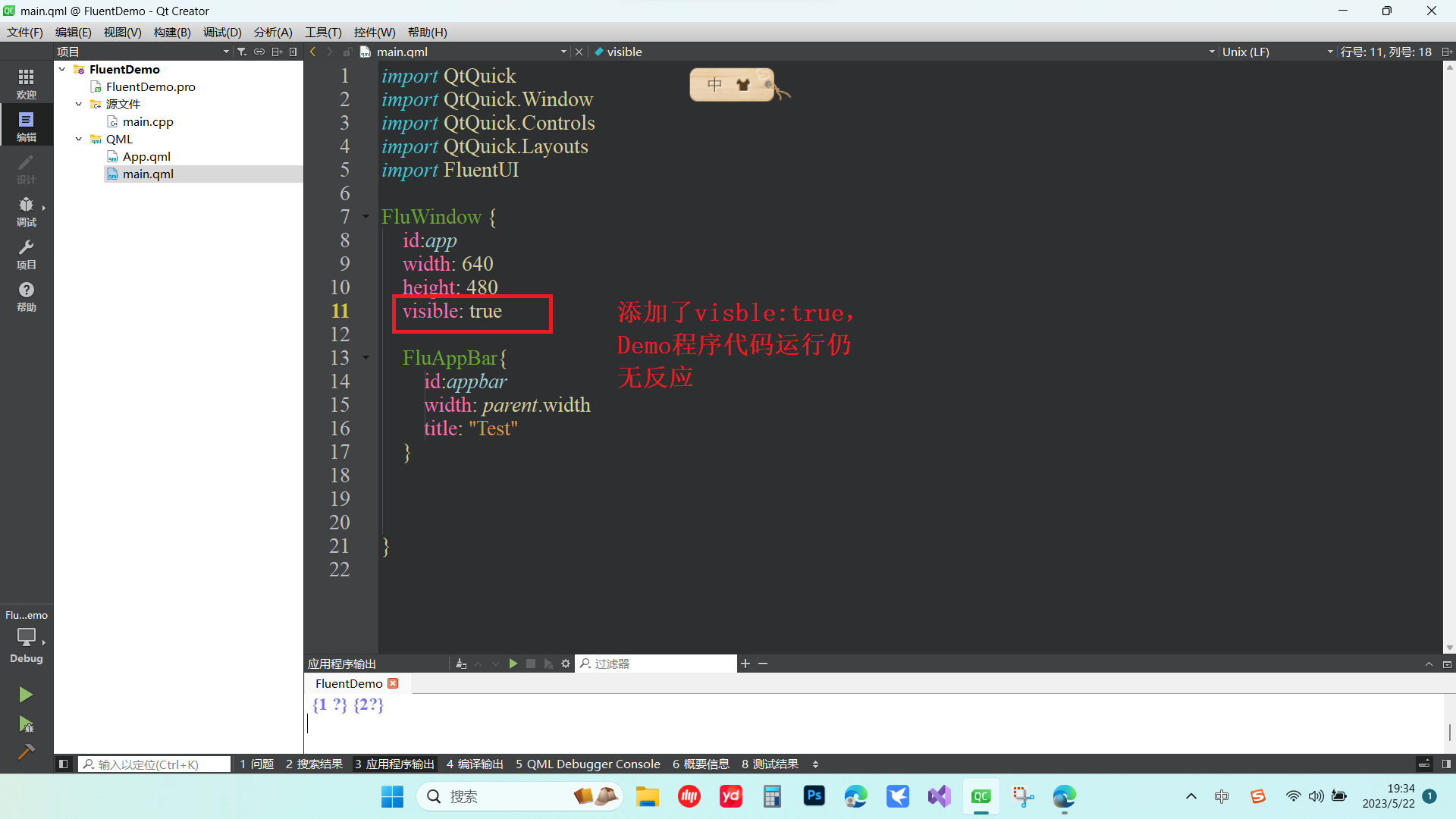Stop the running application via the square icon

click(x=531, y=663)
